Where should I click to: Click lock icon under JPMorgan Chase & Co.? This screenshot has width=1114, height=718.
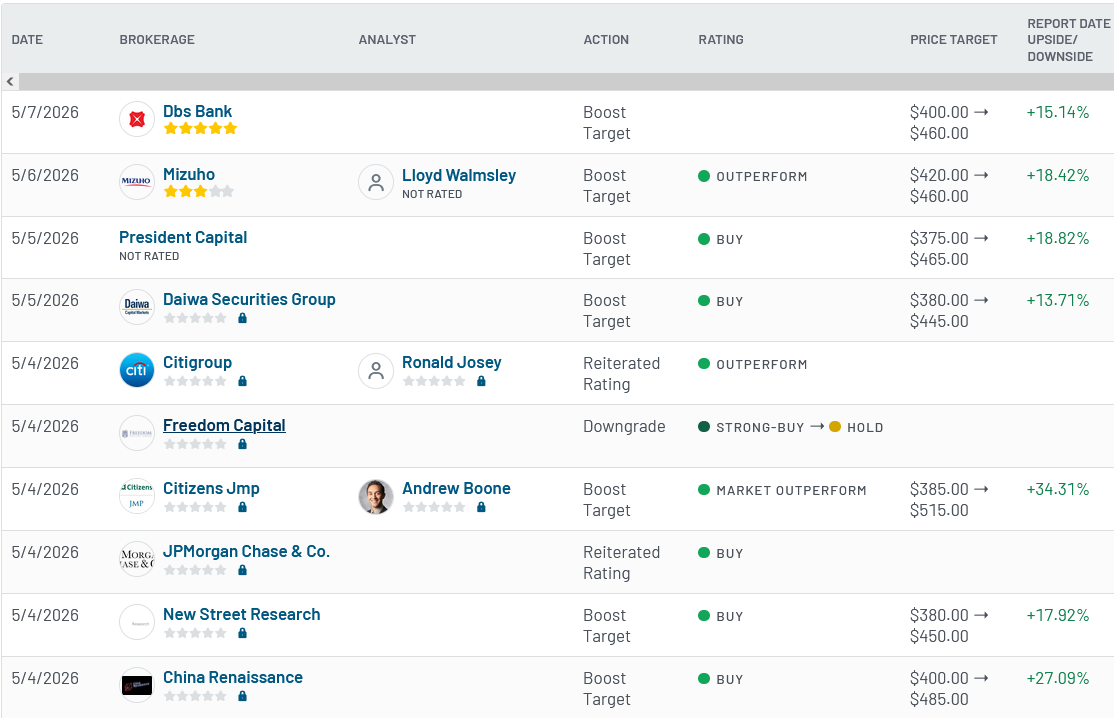tap(242, 570)
